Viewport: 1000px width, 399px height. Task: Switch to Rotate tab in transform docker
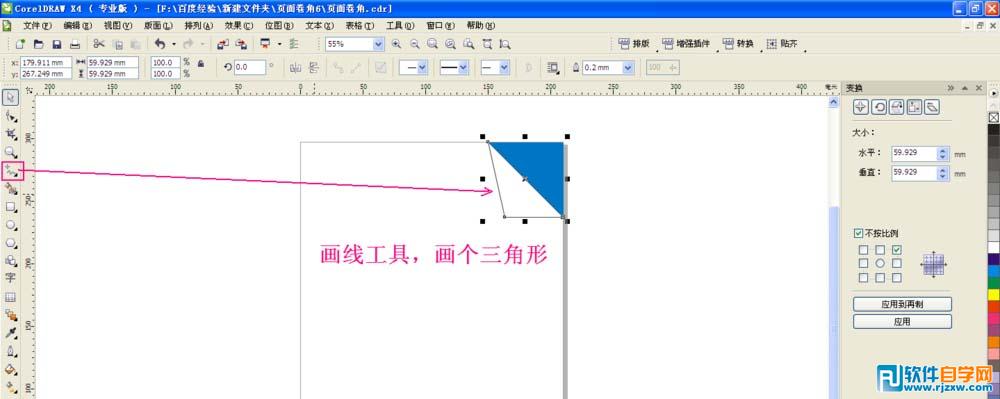(878, 107)
